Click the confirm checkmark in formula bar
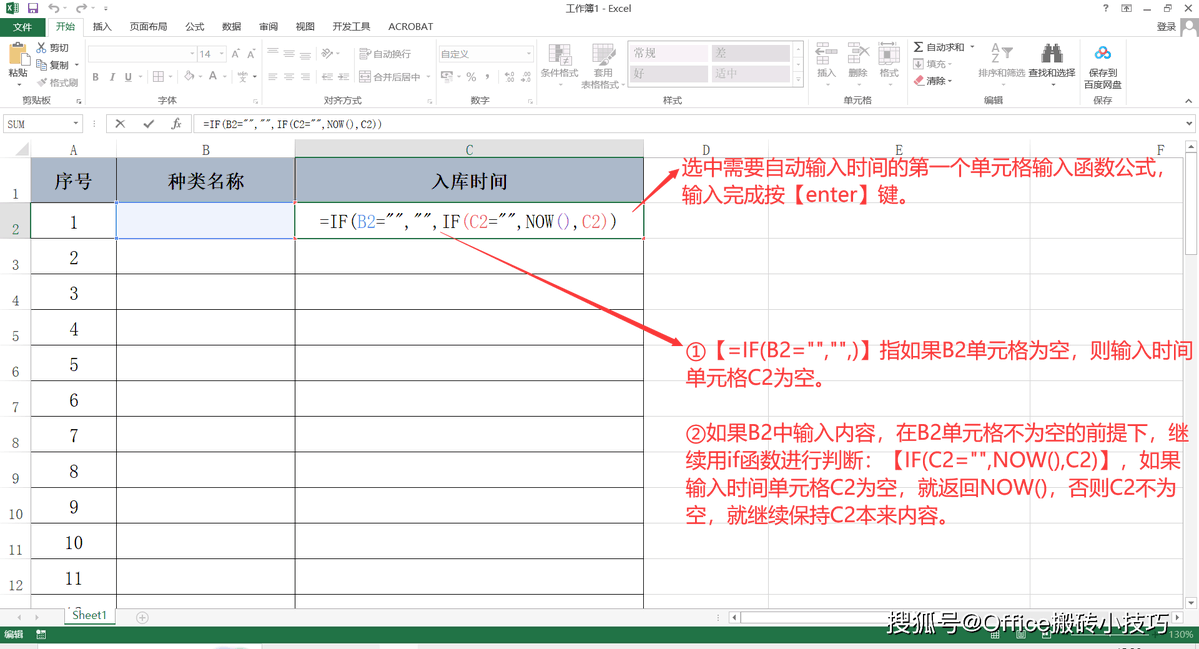The height and width of the screenshot is (649, 1199). (x=148, y=124)
